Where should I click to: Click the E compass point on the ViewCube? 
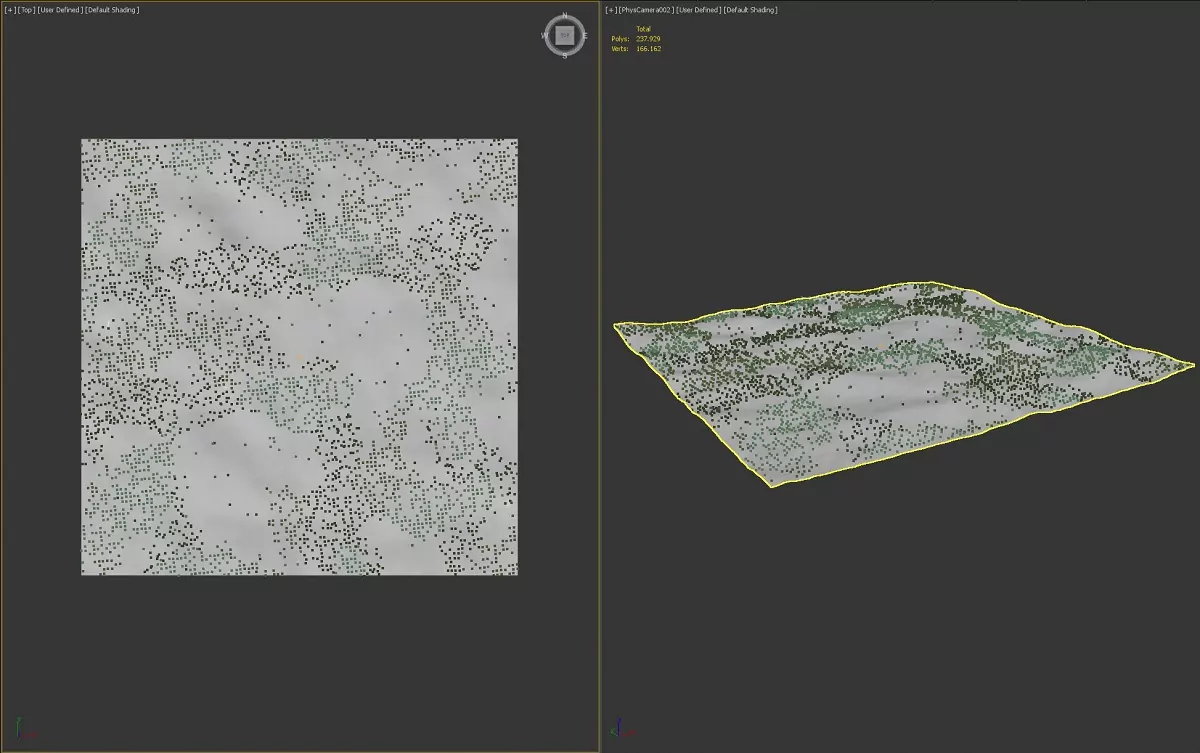coord(585,36)
